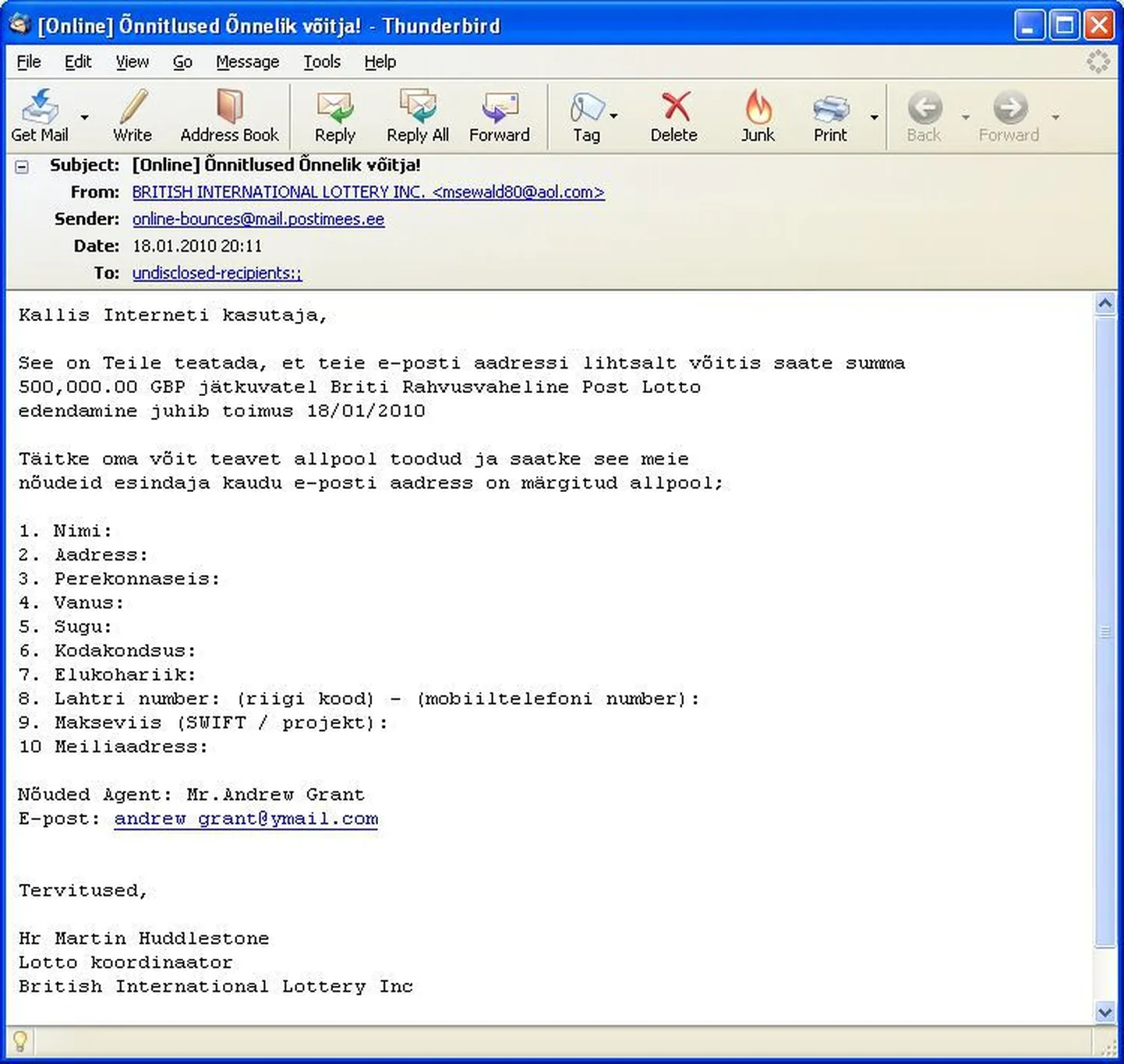The height and width of the screenshot is (1064, 1124).
Task: Click the line "2. Aadress:"
Action: [x=83, y=555]
